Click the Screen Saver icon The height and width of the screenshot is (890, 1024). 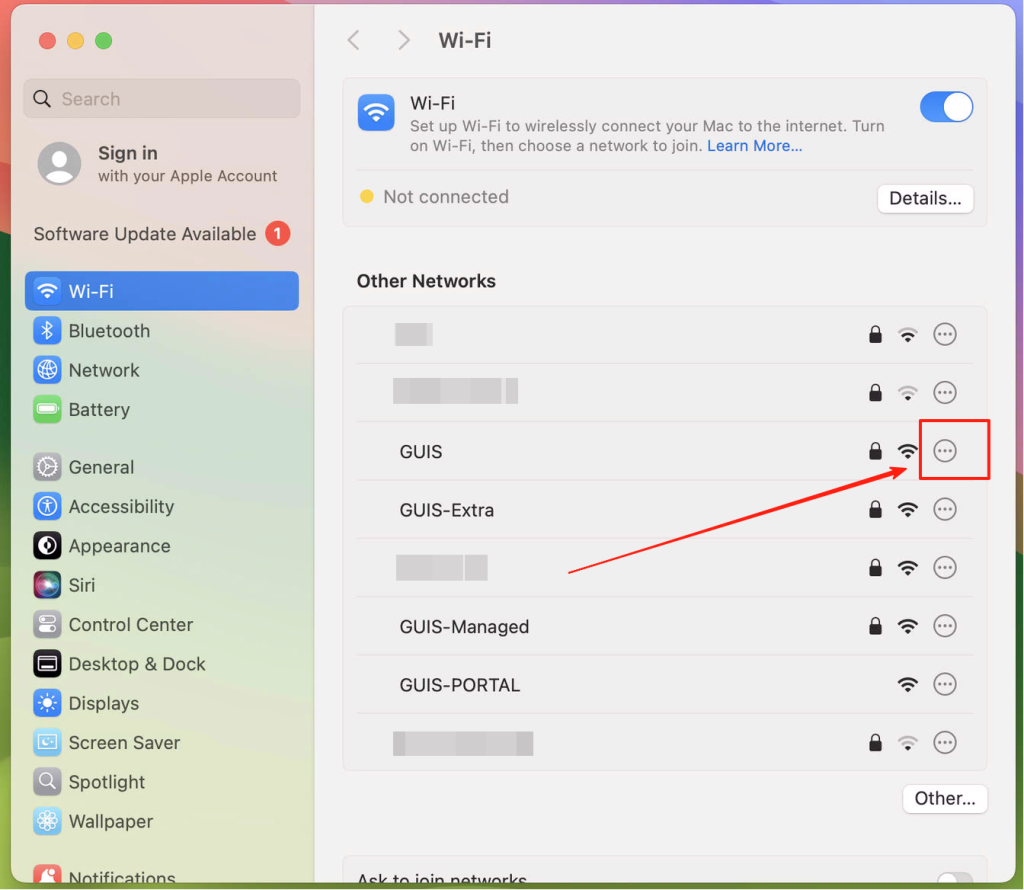click(47, 743)
